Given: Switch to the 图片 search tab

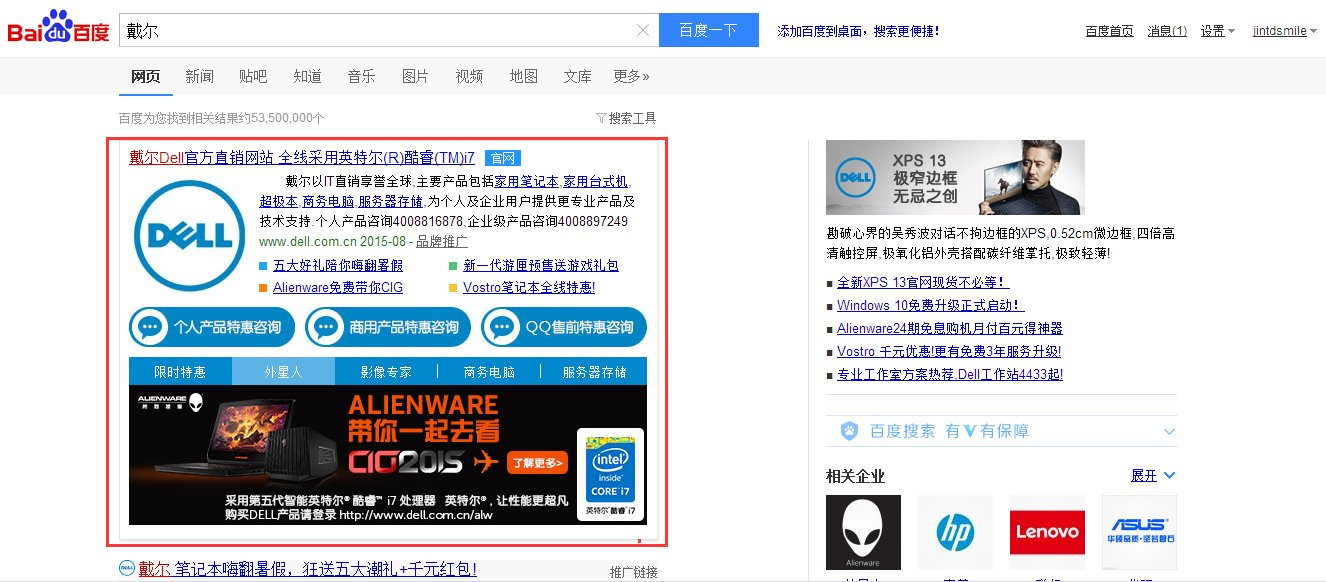Looking at the screenshot, I should (415, 75).
